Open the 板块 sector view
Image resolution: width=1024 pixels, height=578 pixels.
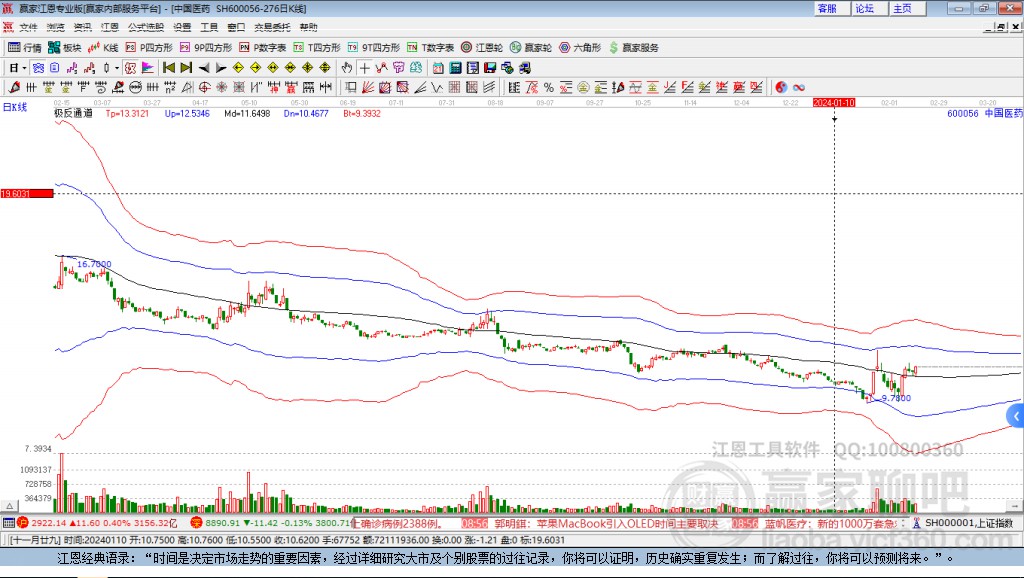[65, 48]
